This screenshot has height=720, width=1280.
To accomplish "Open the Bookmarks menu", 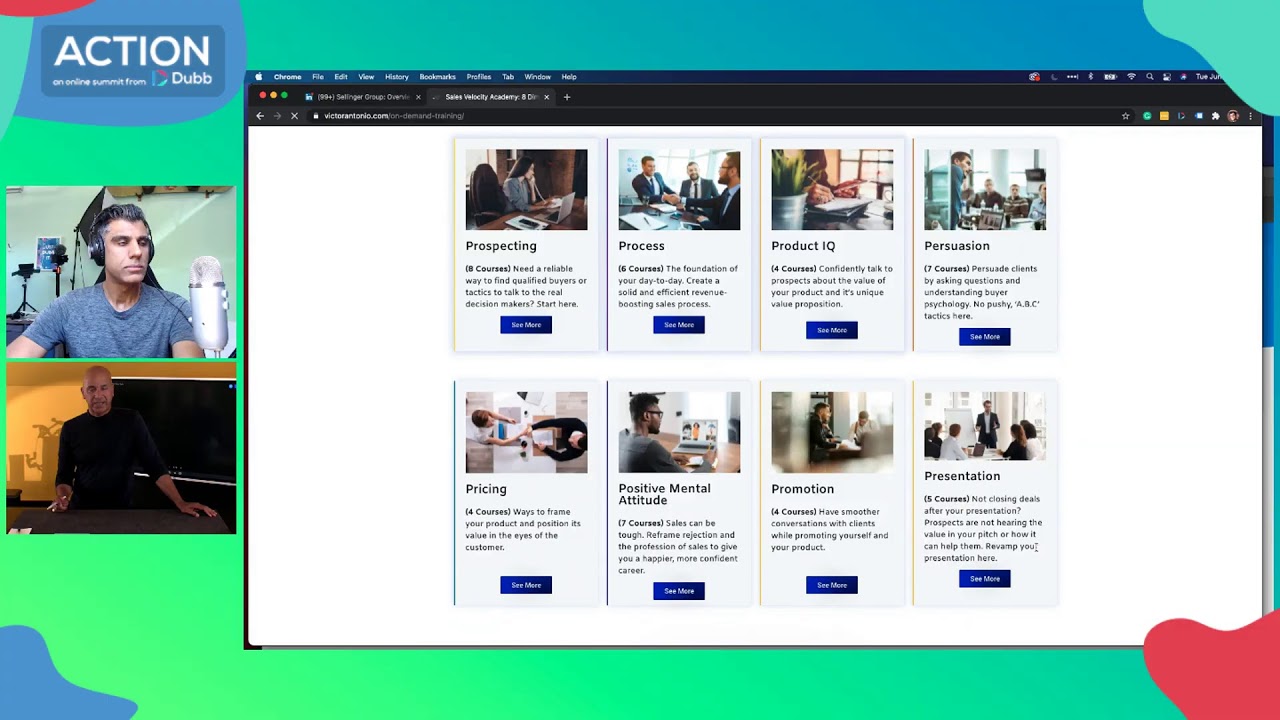I will (x=437, y=77).
